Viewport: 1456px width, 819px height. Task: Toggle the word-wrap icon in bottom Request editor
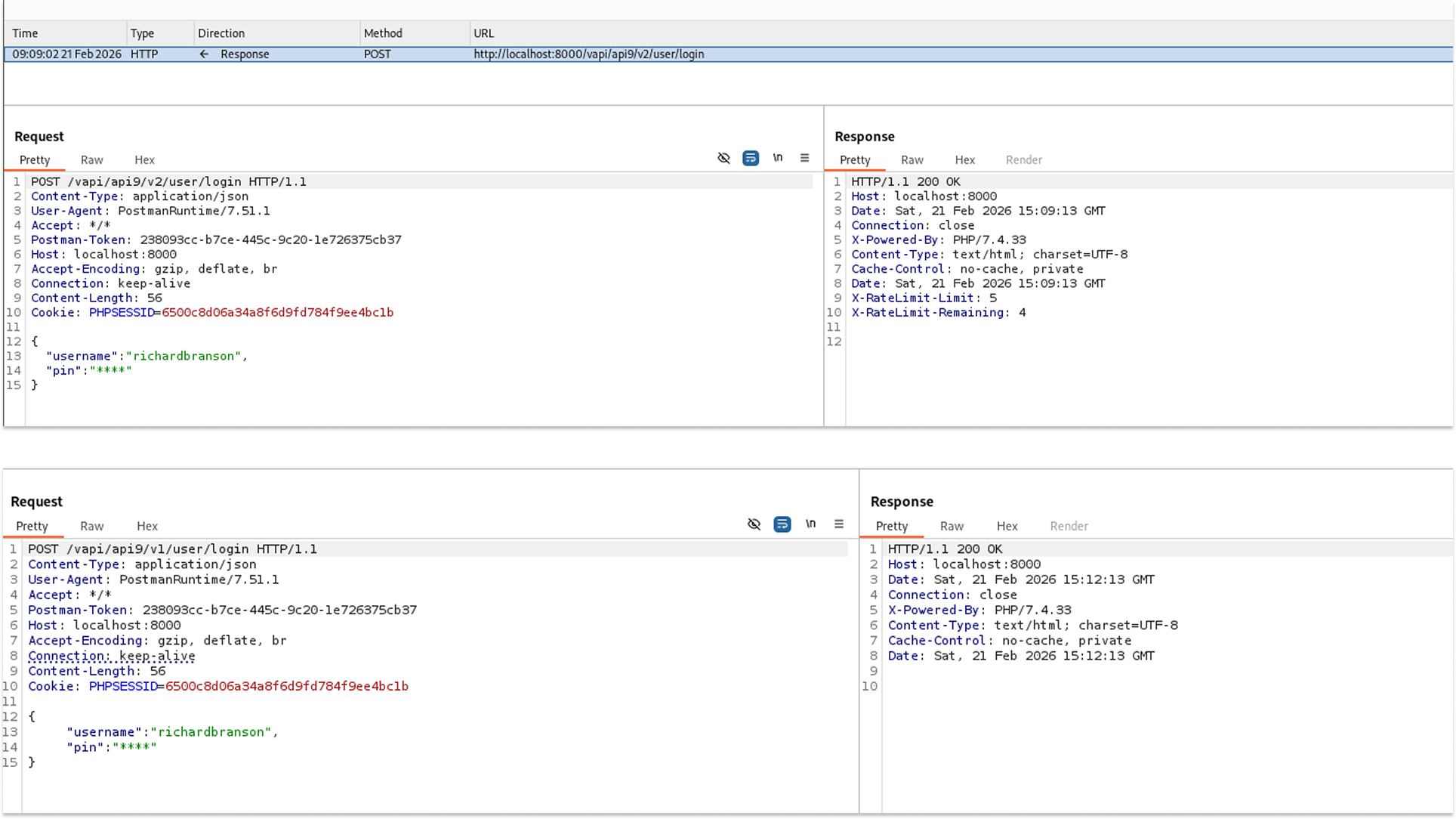[782, 524]
